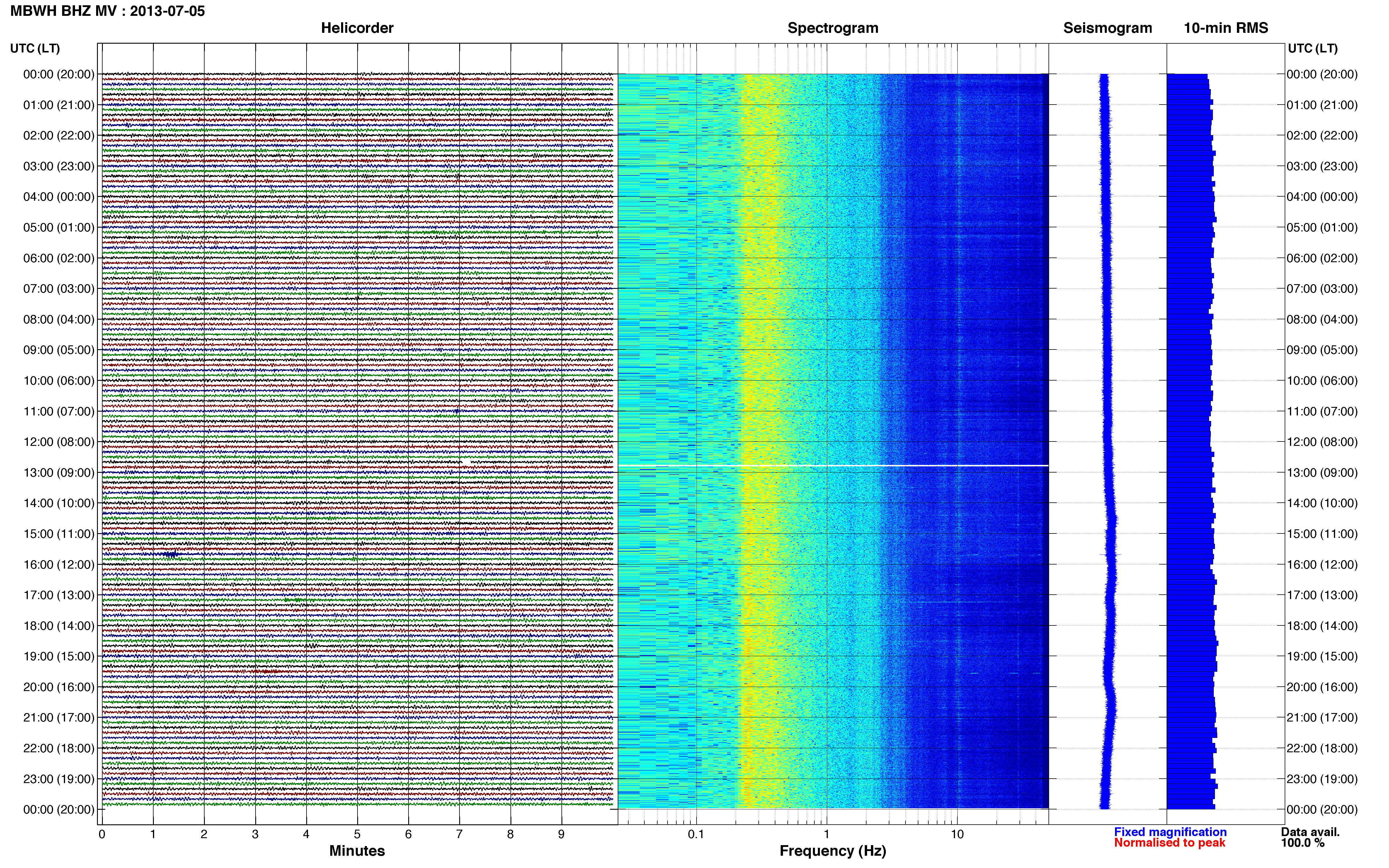1389x868 pixels.
Task: Click '10:00 (06:00)' beside the 10-min RMS
Action: point(1322,381)
